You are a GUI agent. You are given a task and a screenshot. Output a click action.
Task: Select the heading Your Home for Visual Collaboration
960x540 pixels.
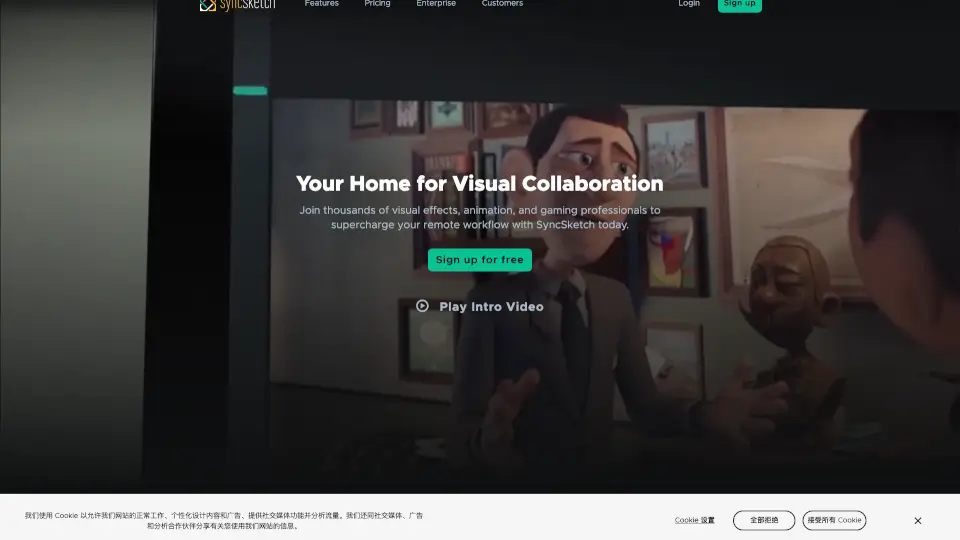[479, 184]
